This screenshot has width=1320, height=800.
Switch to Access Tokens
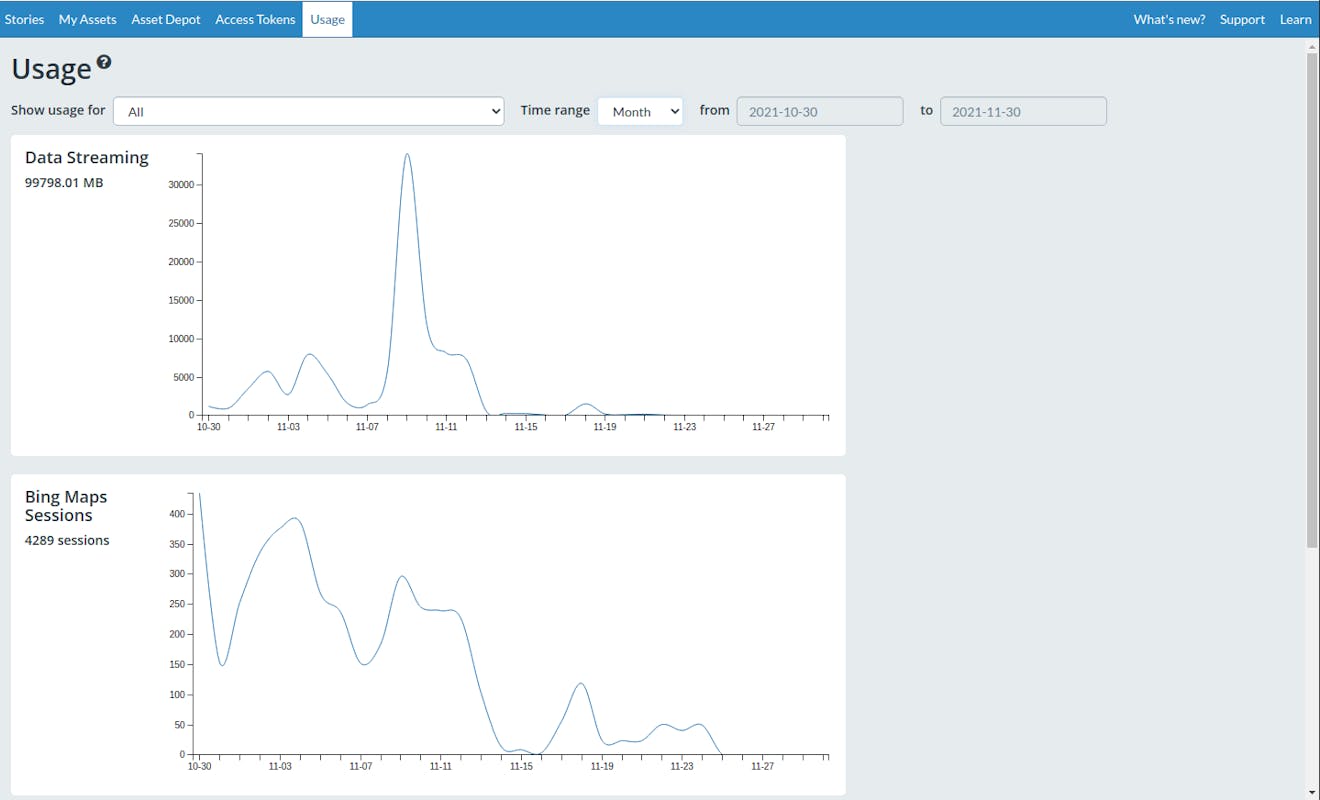255,19
